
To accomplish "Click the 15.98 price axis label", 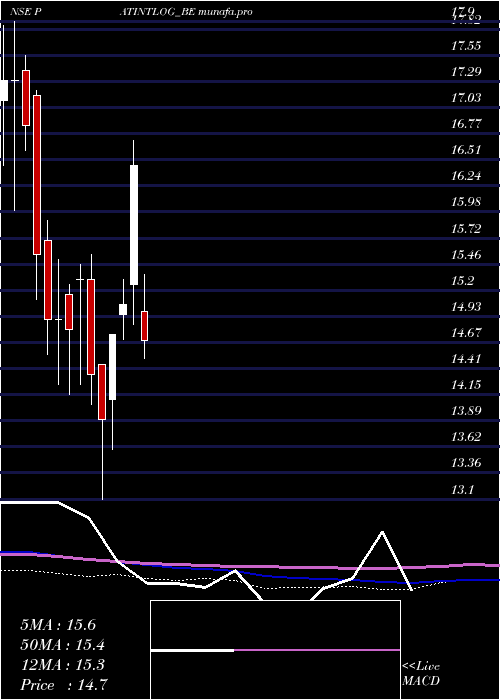I will coord(466,202).
